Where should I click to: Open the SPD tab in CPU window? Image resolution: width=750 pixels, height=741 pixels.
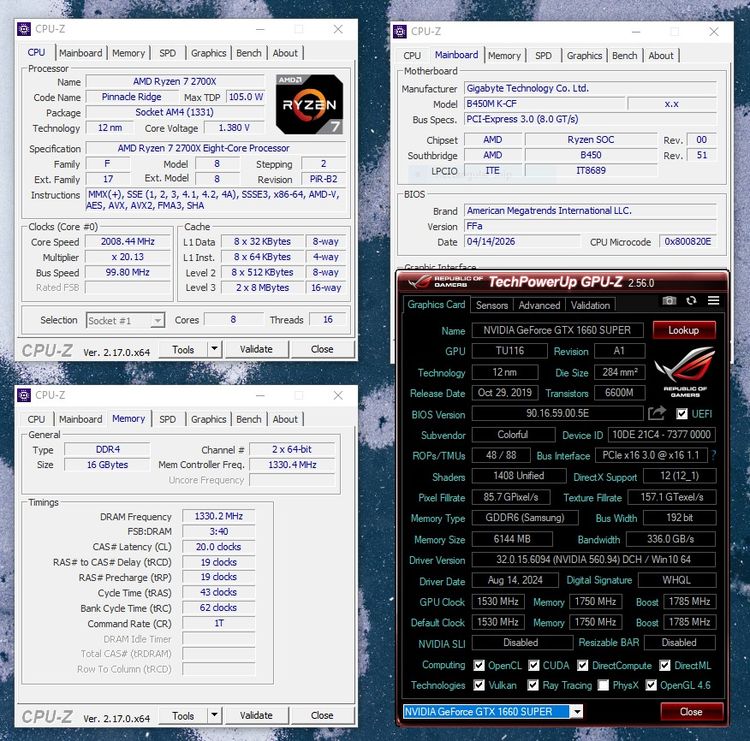167,53
